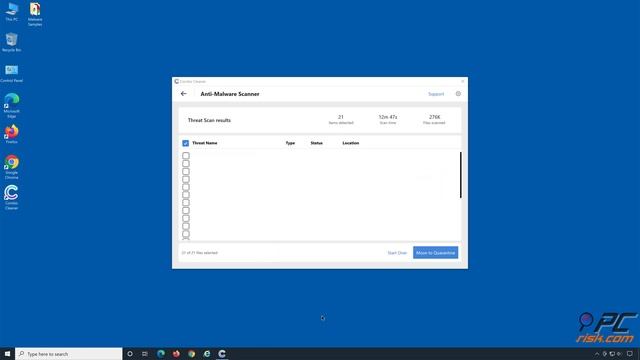Open the notification center icon
This screenshot has width=640, height=360.
coord(630,353)
